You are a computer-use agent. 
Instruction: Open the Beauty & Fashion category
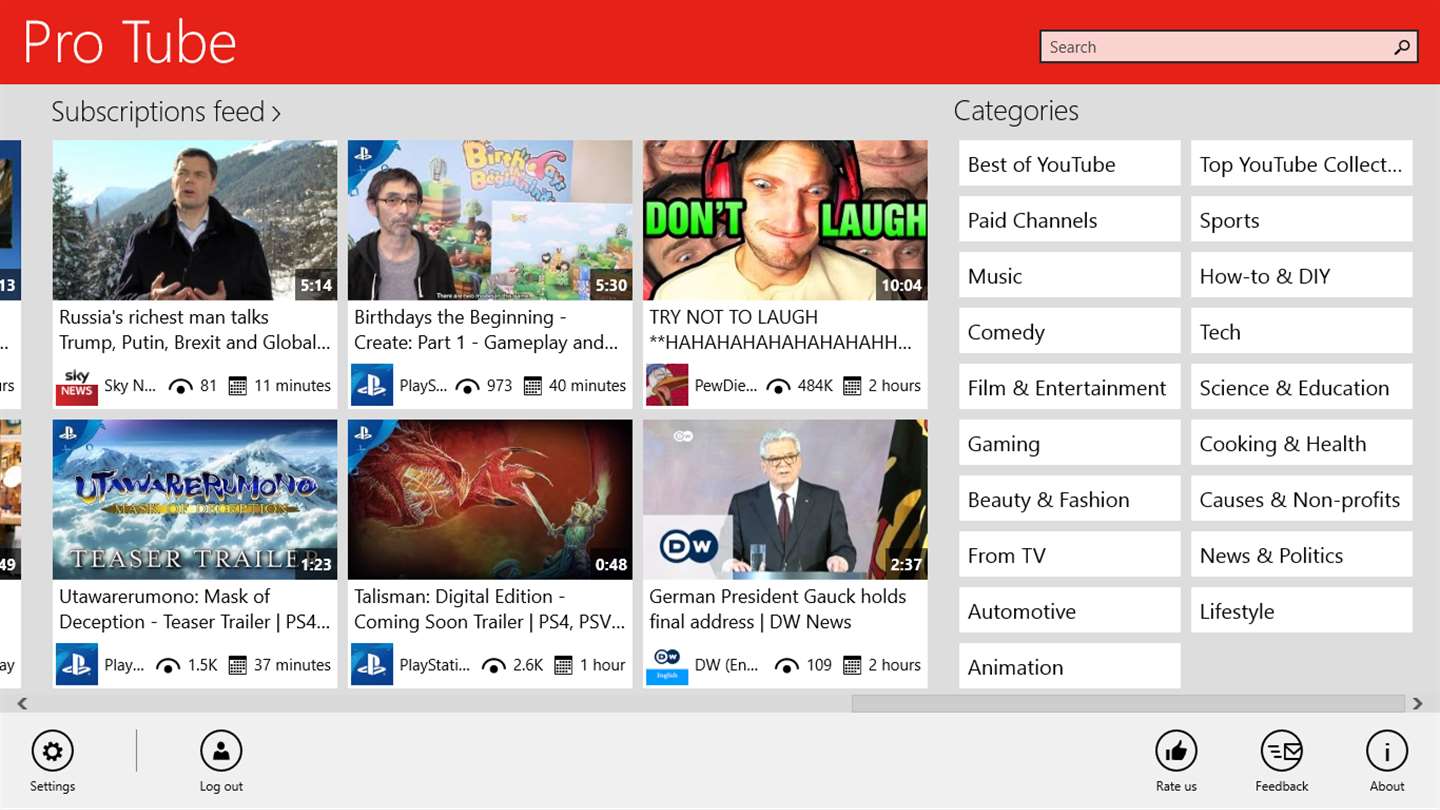[x=1070, y=499]
